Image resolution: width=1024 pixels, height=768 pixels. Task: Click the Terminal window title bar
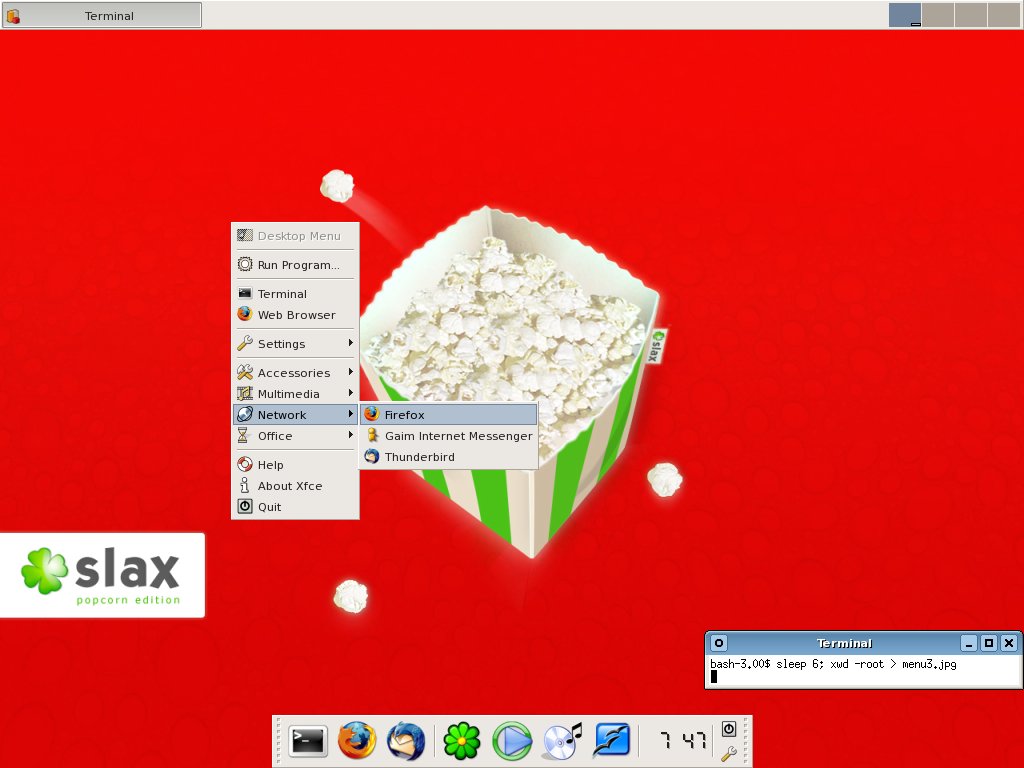point(844,643)
